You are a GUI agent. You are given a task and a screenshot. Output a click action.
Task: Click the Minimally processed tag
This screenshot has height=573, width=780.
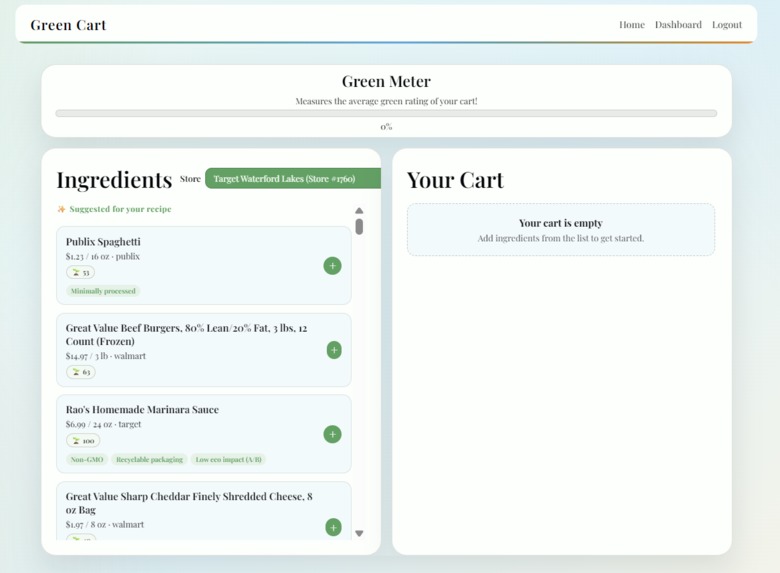[x=103, y=291]
